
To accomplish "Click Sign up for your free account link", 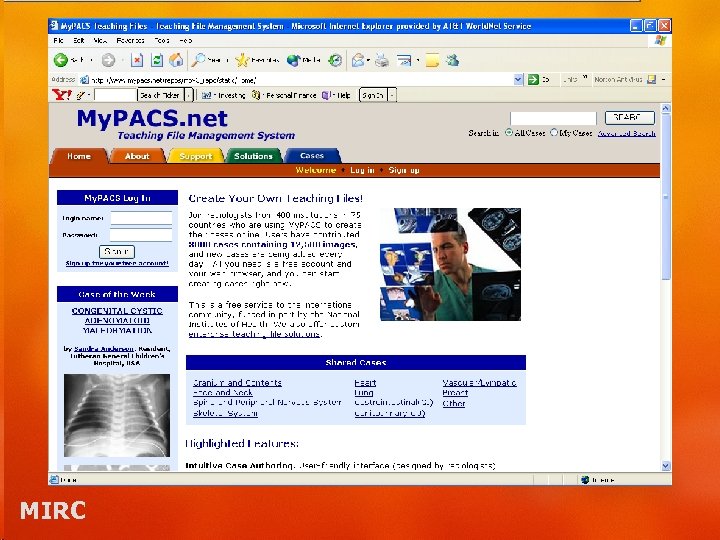I will click(117, 263).
